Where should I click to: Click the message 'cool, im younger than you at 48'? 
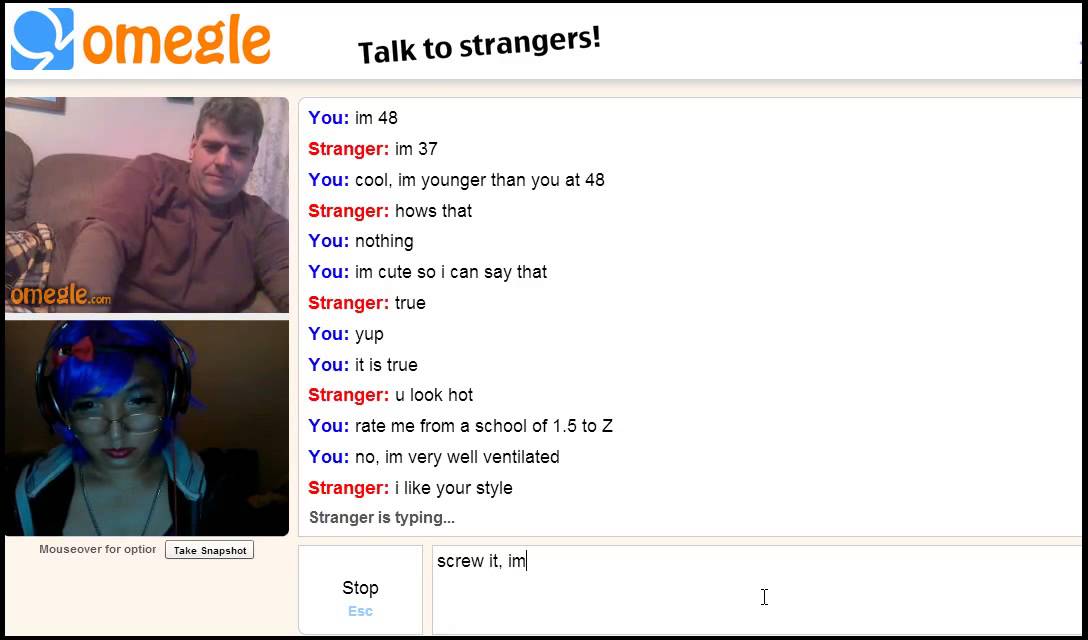pos(479,180)
